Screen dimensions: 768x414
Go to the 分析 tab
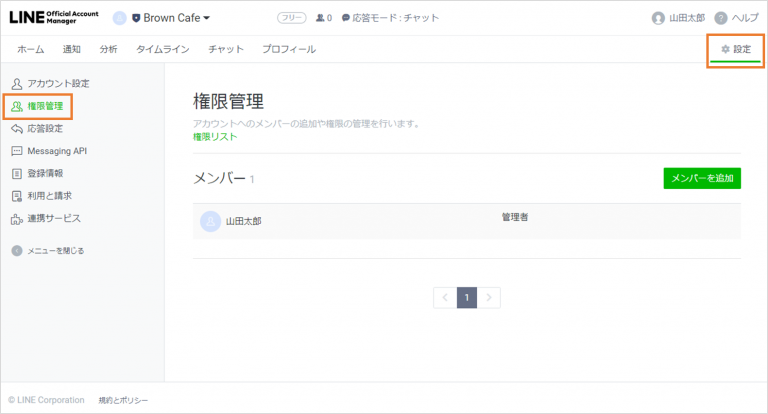[x=108, y=49]
